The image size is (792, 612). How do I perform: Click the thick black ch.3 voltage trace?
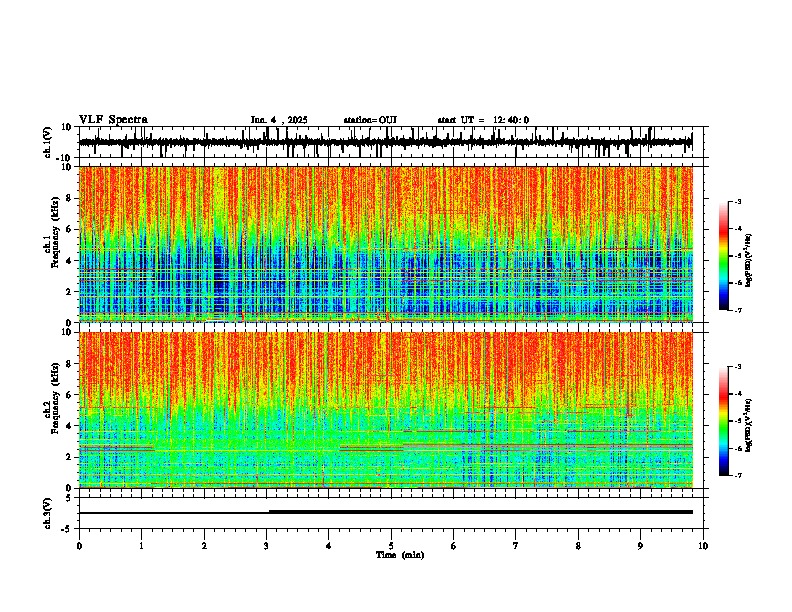coord(386,512)
